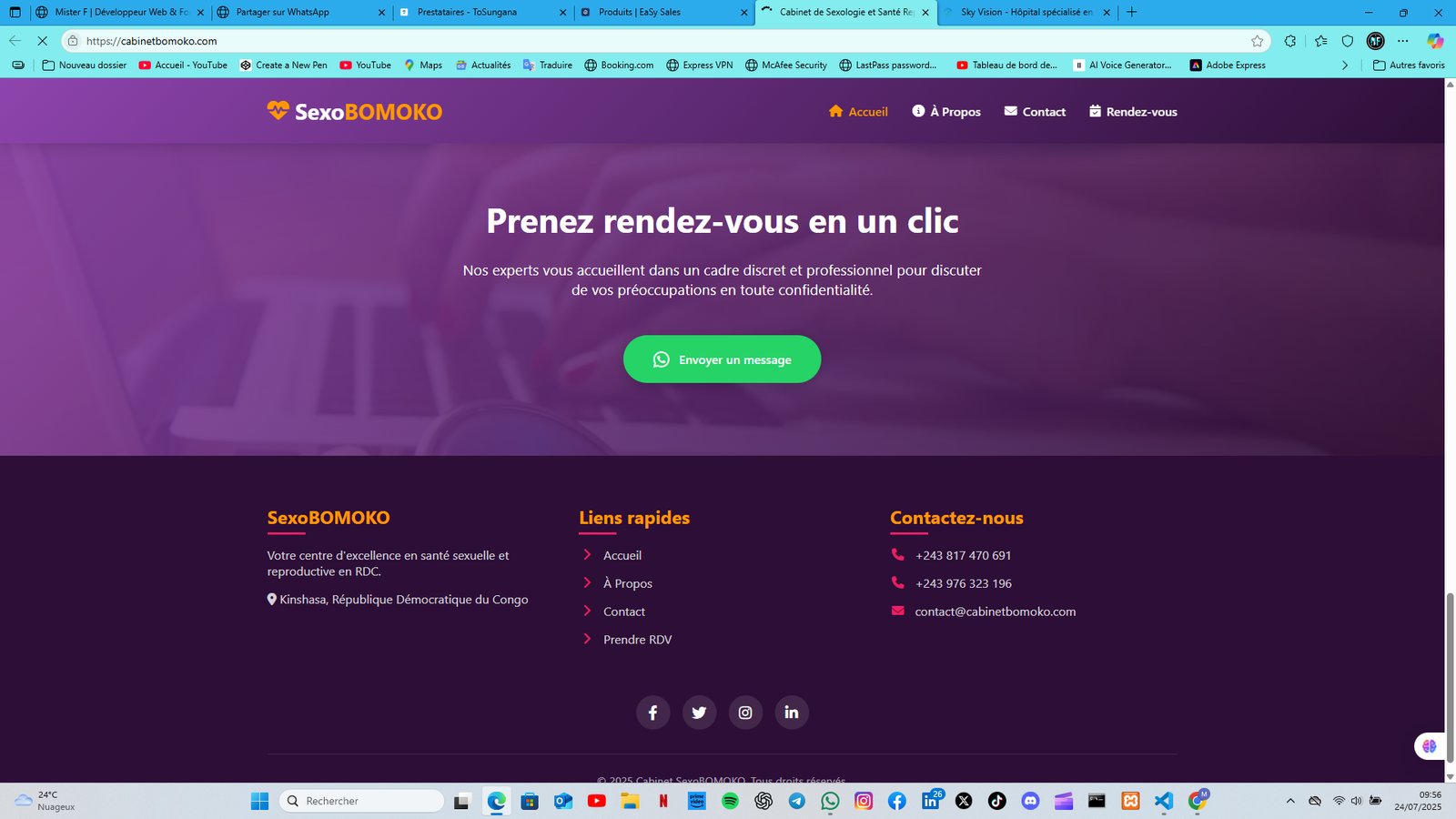
Task: Open browser extensions icon
Action: point(1290,41)
